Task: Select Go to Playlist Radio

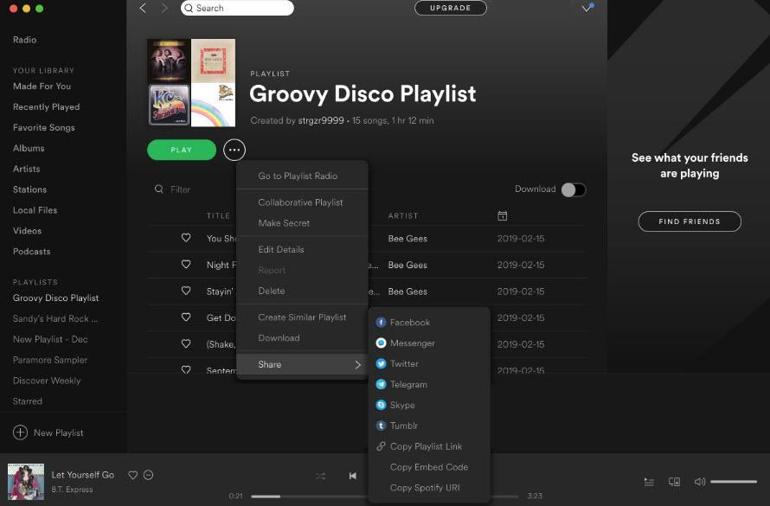Action: 298,176
